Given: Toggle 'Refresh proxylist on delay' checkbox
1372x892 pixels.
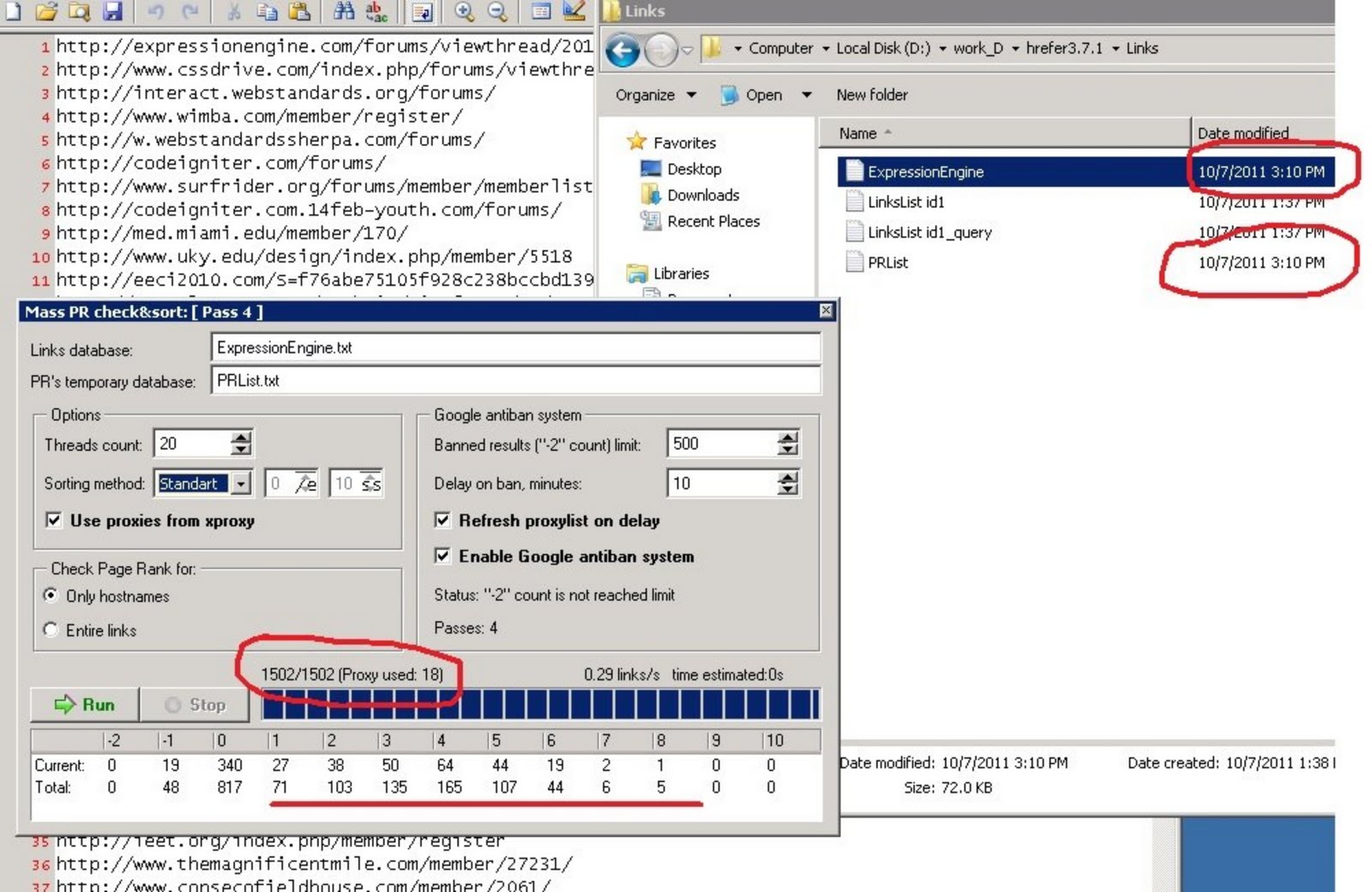Looking at the screenshot, I should click(x=442, y=520).
